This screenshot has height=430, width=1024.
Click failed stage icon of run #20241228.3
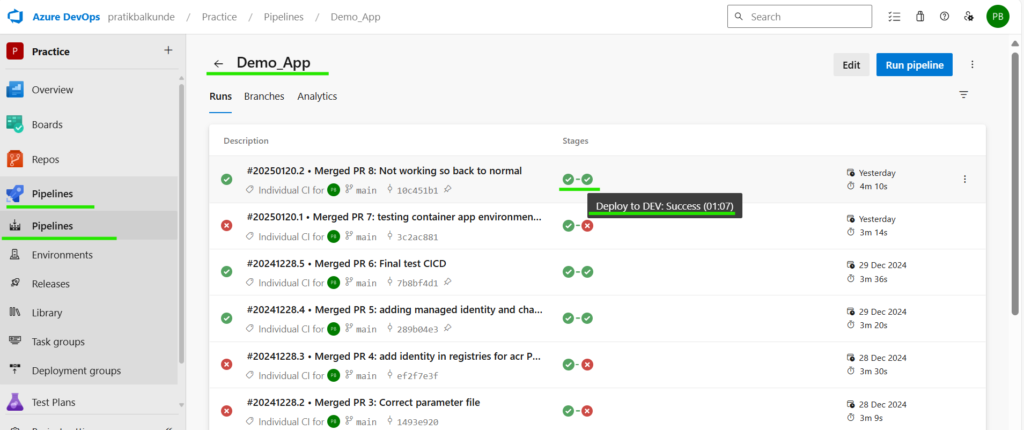coord(587,365)
